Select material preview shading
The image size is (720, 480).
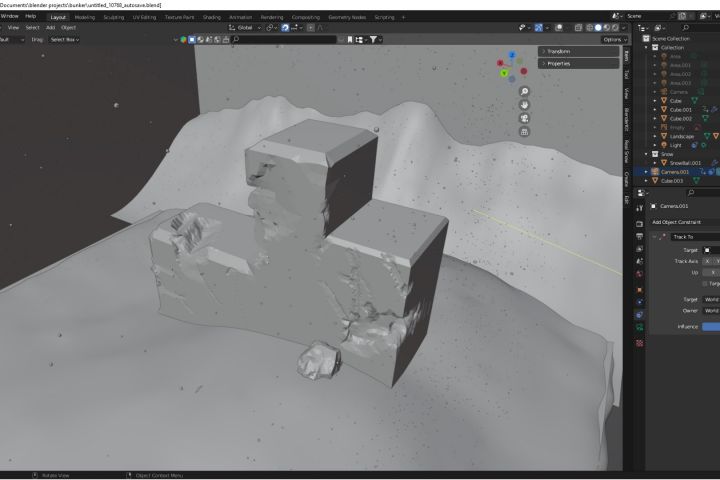click(x=607, y=28)
